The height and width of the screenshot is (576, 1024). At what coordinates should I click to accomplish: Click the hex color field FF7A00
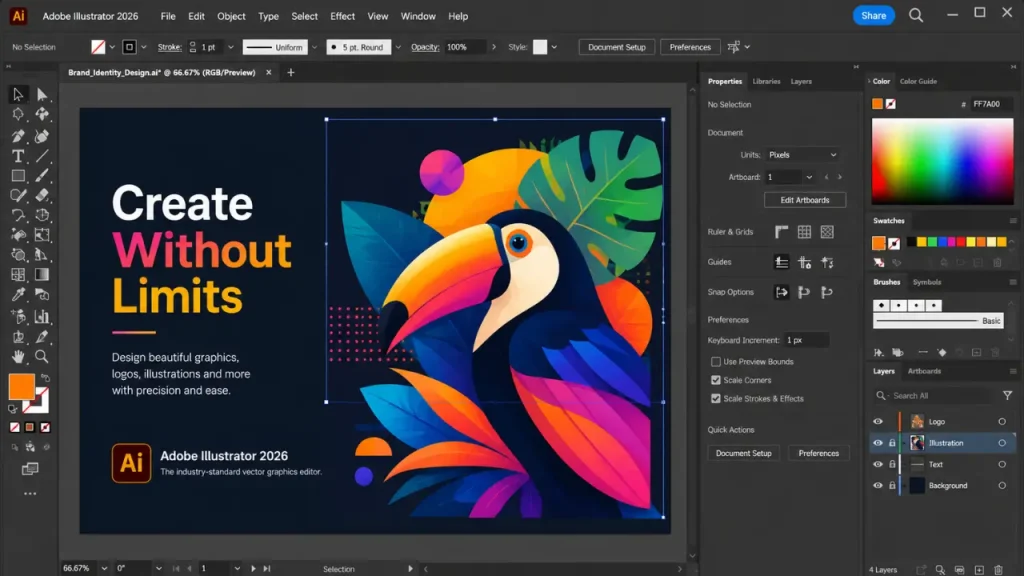tap(991, 104)
